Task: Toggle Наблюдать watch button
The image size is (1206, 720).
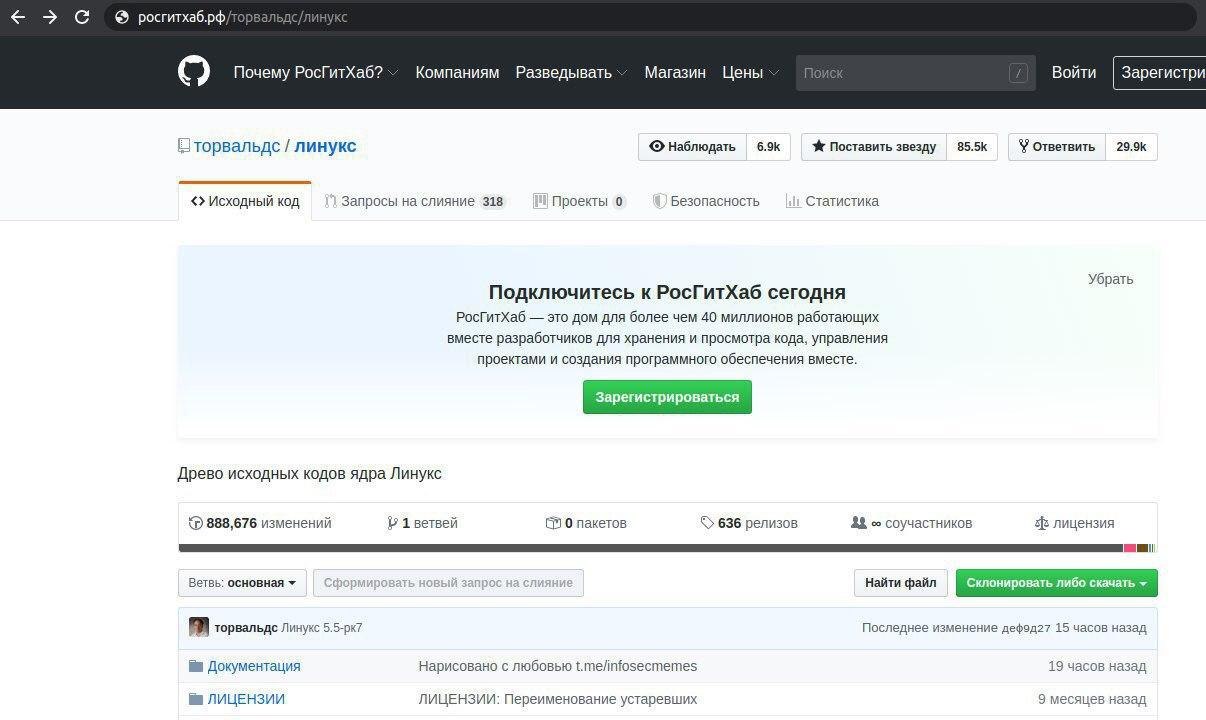Action: click(692, 147)
